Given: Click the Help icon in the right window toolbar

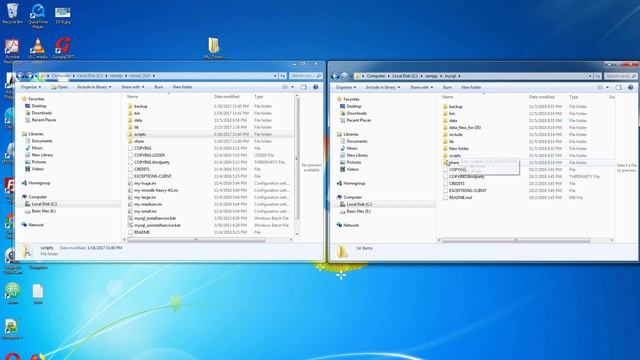Looking at the screenshot, I should tap(631, 87).
